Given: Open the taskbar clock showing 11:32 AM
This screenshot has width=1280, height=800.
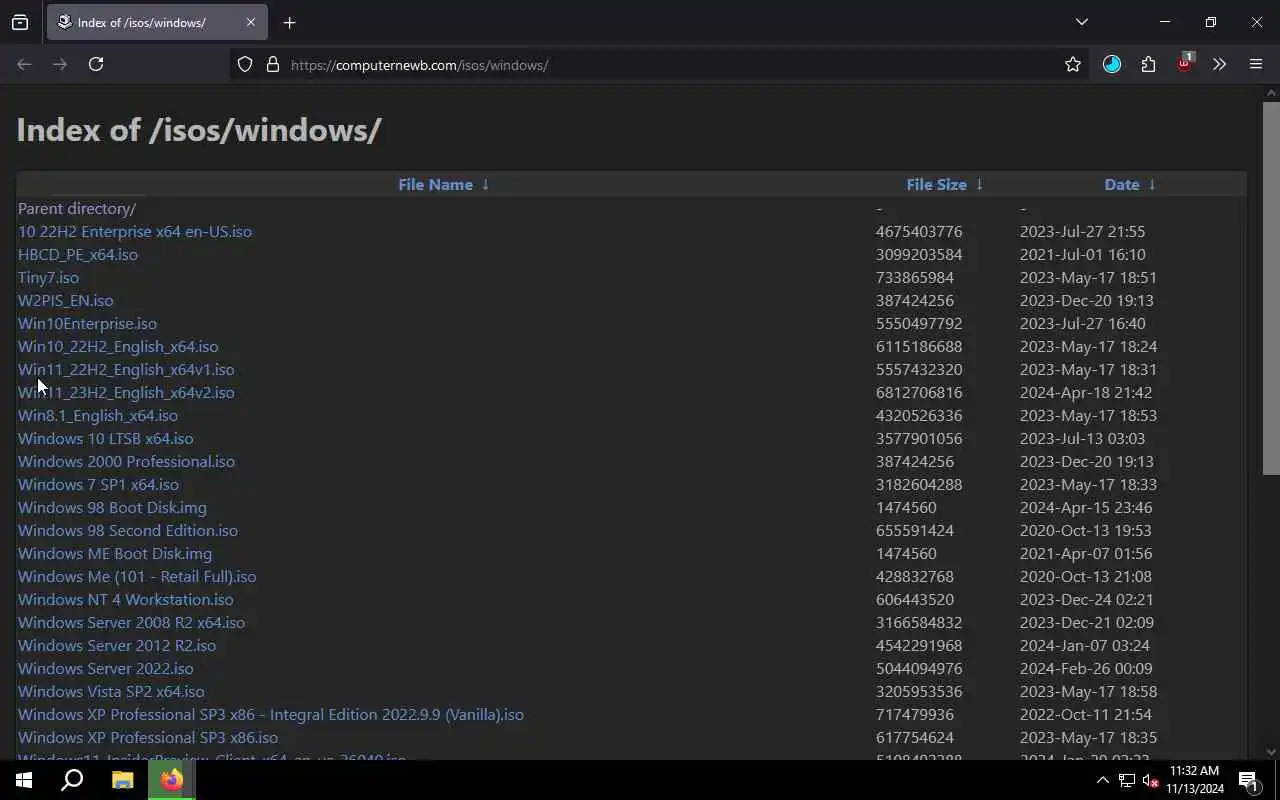Looking at the screenshot, I should pyautogui.click(x=1194, y=780).
